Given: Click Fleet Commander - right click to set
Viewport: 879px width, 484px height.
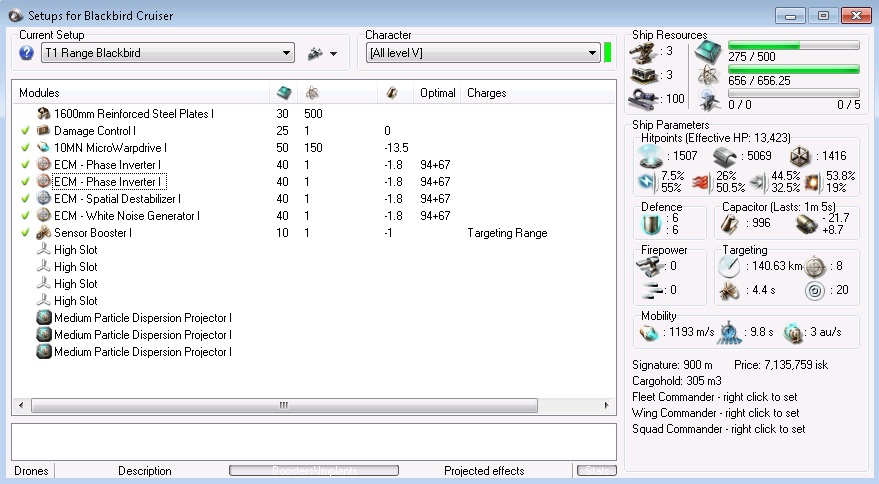Looking at the screenshot, I should pos(714,397).
